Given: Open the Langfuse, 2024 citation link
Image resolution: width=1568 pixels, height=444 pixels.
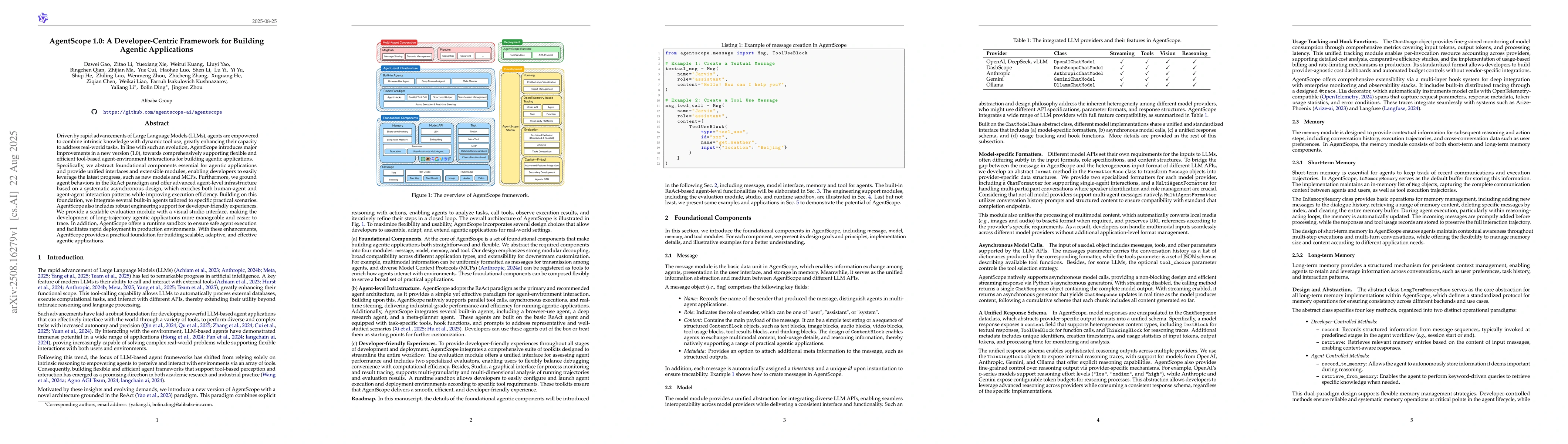Looking at the screenshot, I should 1395,108.
